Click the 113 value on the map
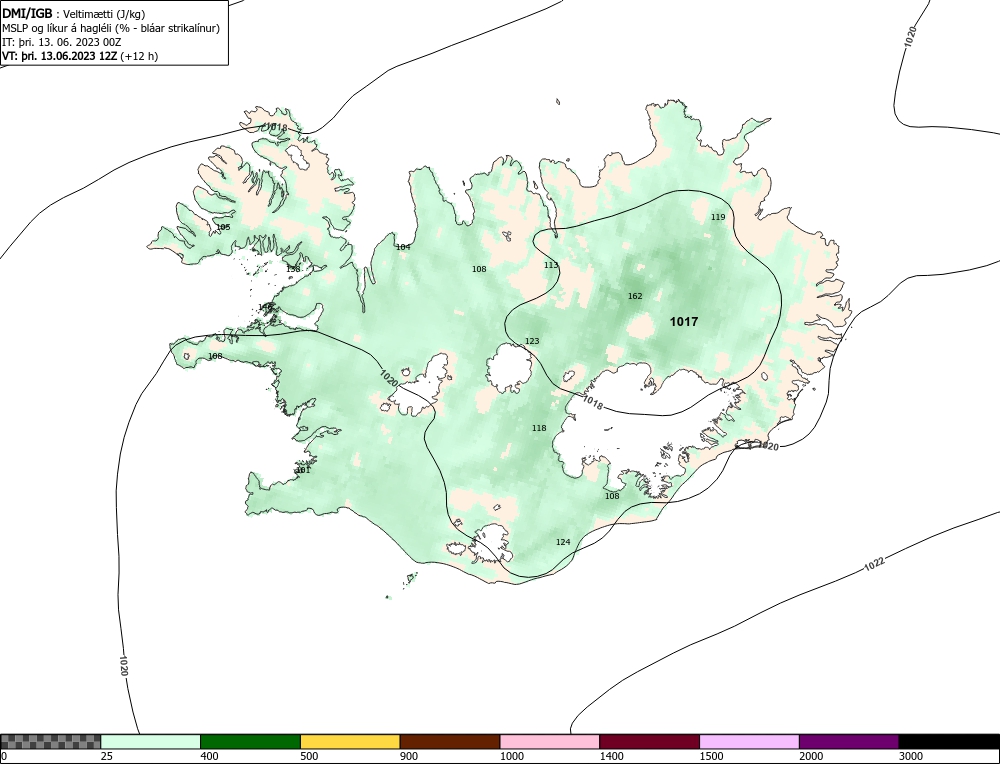1000x764 pixels. pos(551,265)
